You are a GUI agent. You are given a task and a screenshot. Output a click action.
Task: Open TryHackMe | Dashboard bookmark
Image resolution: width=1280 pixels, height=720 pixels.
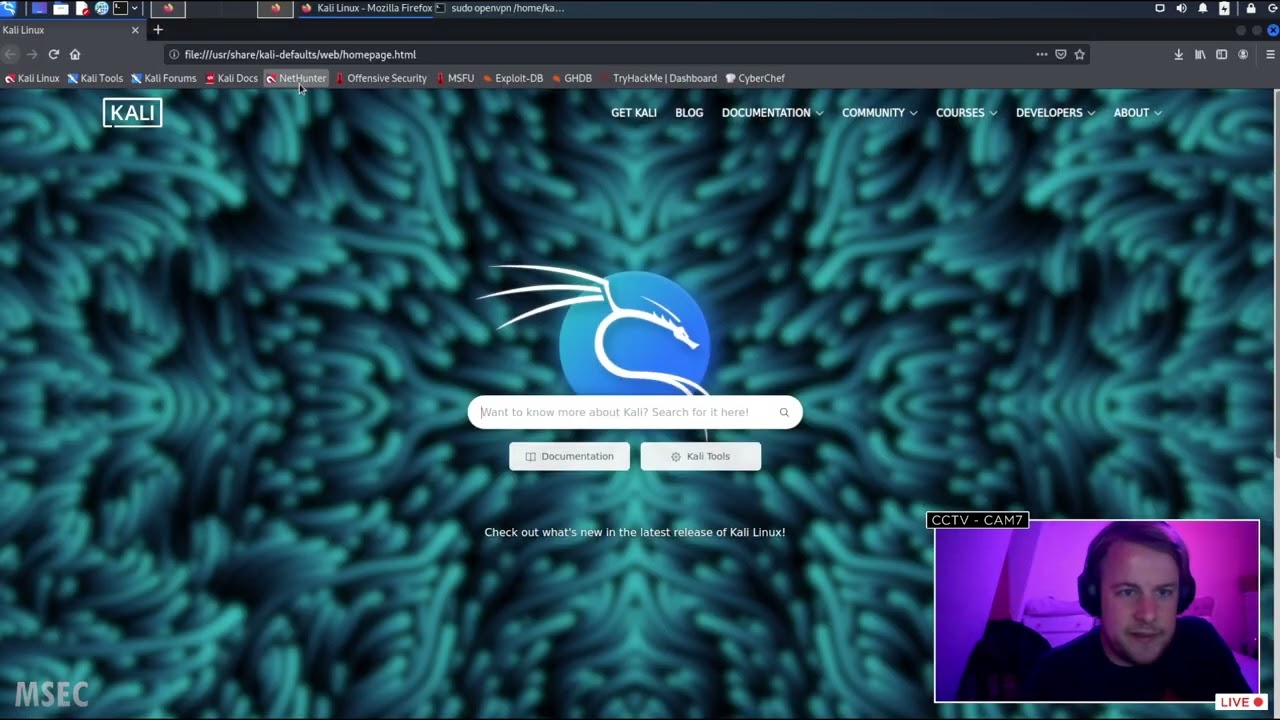(658, 78)
